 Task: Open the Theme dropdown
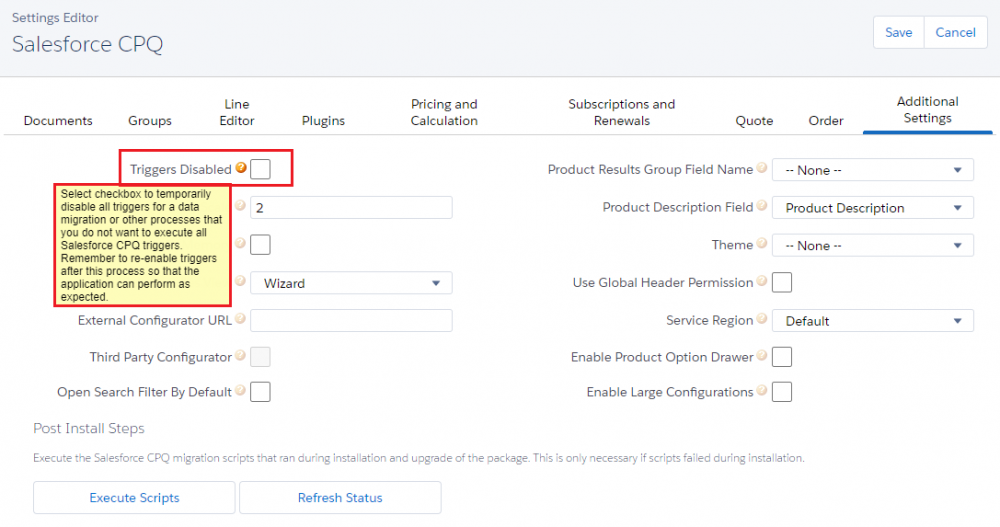click(x=872, y=245)
